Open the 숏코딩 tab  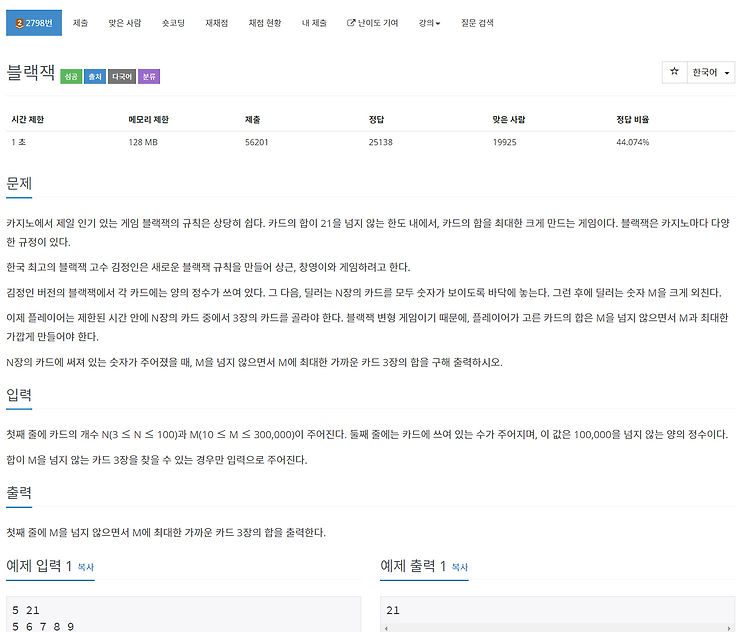(x=173, y=23)
